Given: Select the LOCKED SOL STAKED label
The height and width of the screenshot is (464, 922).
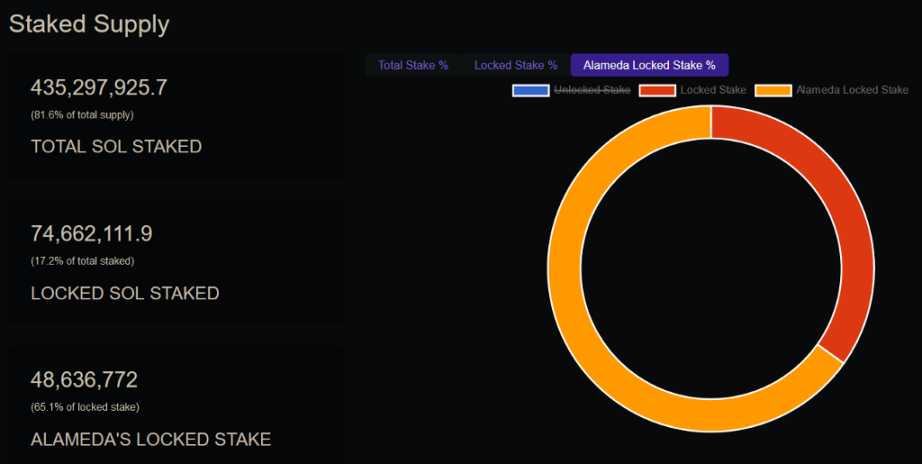Looking at the screenshot, I should tap(125, 293).
